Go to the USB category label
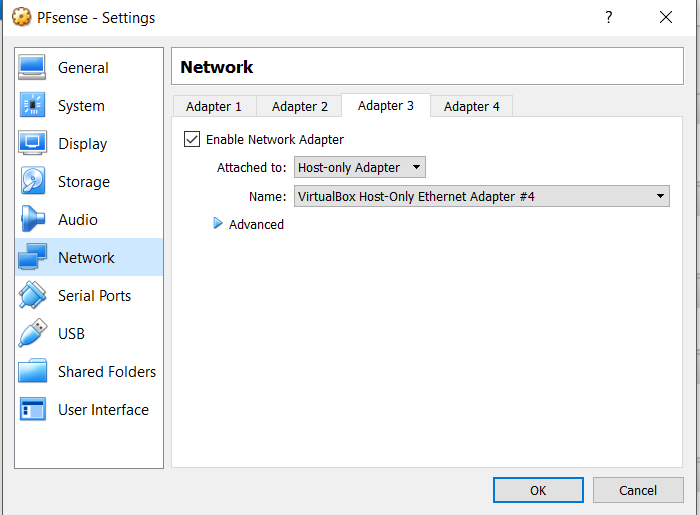Screen dimensions: 700x515 tap(71, 333)
